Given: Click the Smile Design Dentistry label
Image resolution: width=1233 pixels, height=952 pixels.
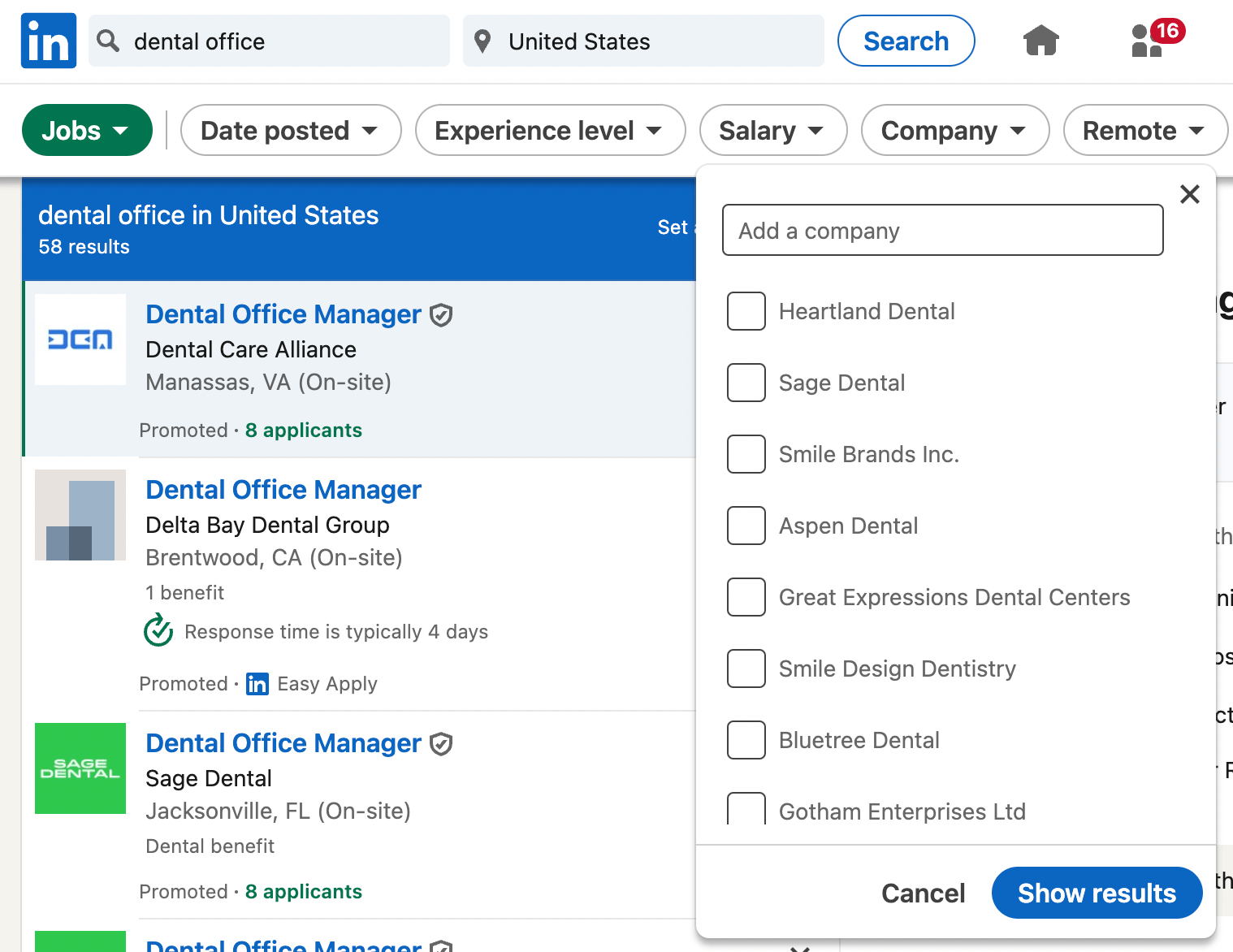Looking at the screenshot, I should 898,669.
